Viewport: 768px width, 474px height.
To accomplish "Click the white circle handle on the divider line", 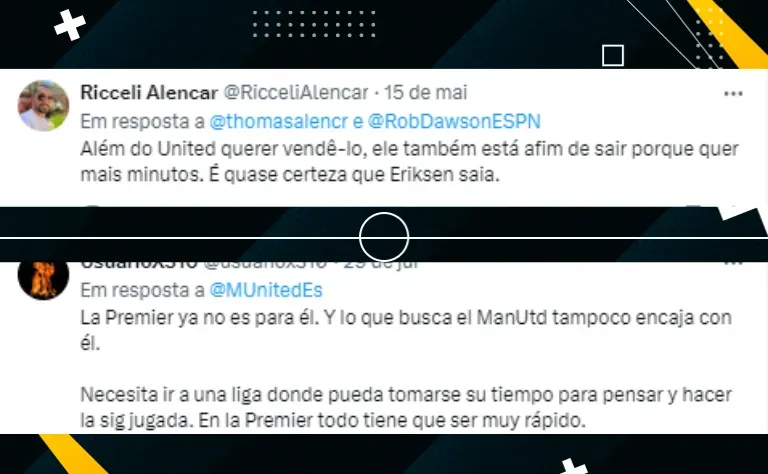I will [x=384, y=237].
